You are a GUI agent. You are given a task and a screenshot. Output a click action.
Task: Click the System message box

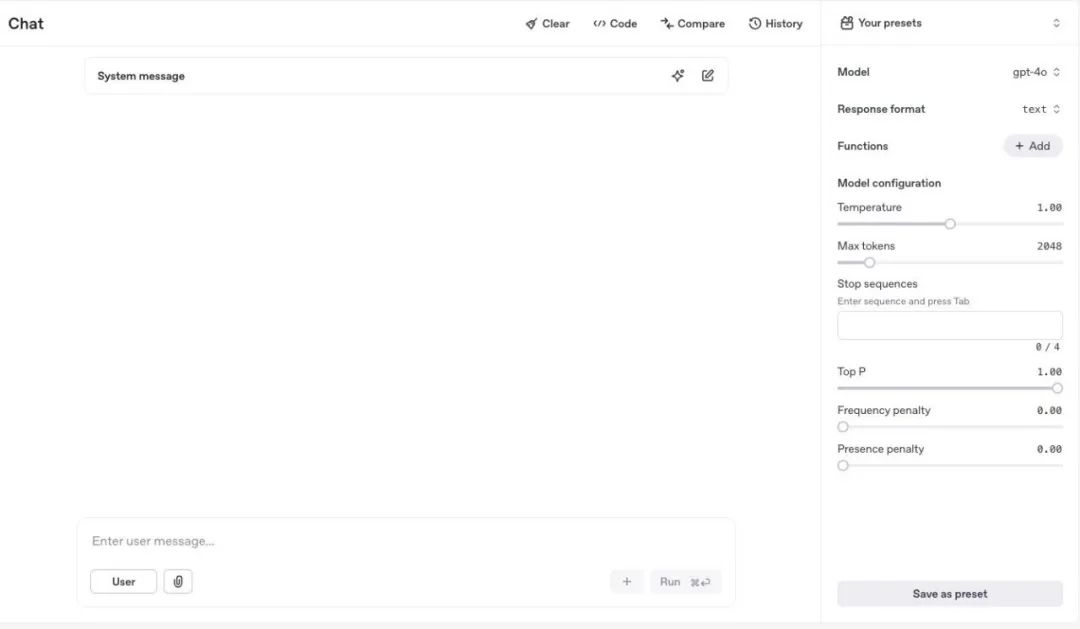tap(406, 76)
